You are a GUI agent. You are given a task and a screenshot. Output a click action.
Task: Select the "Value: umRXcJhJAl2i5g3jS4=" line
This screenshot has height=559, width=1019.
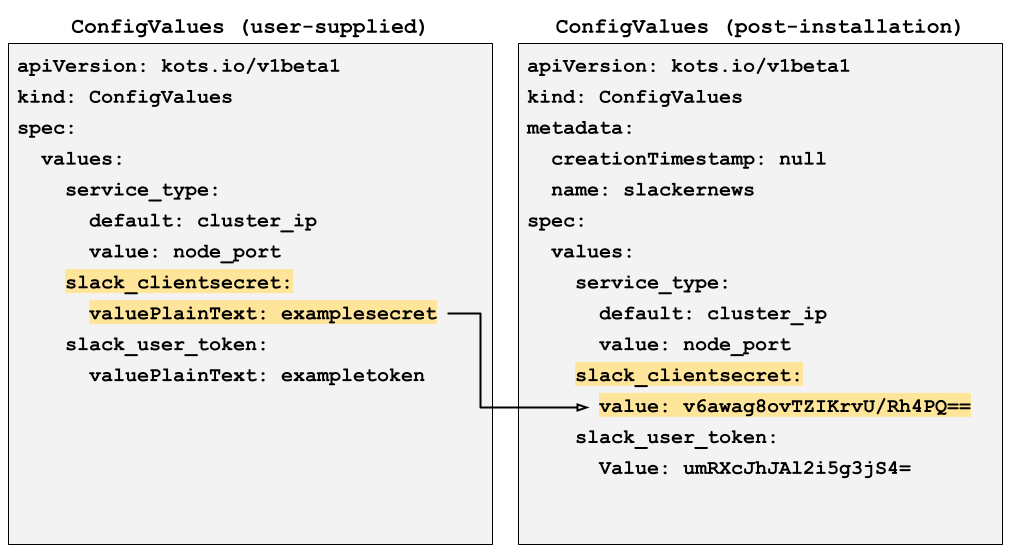(x=755, y=468)
